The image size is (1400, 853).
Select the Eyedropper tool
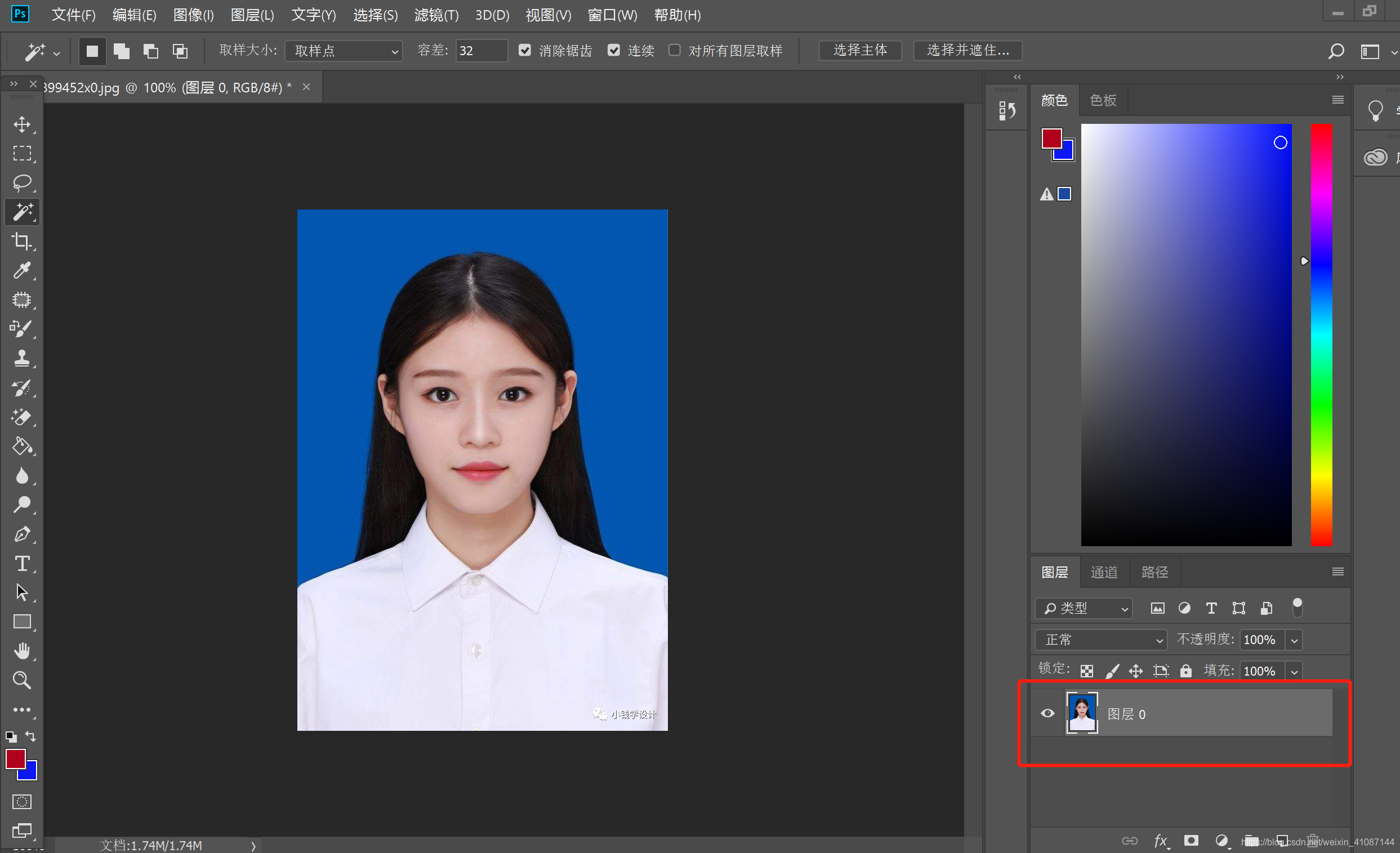(x=21, y=271)
